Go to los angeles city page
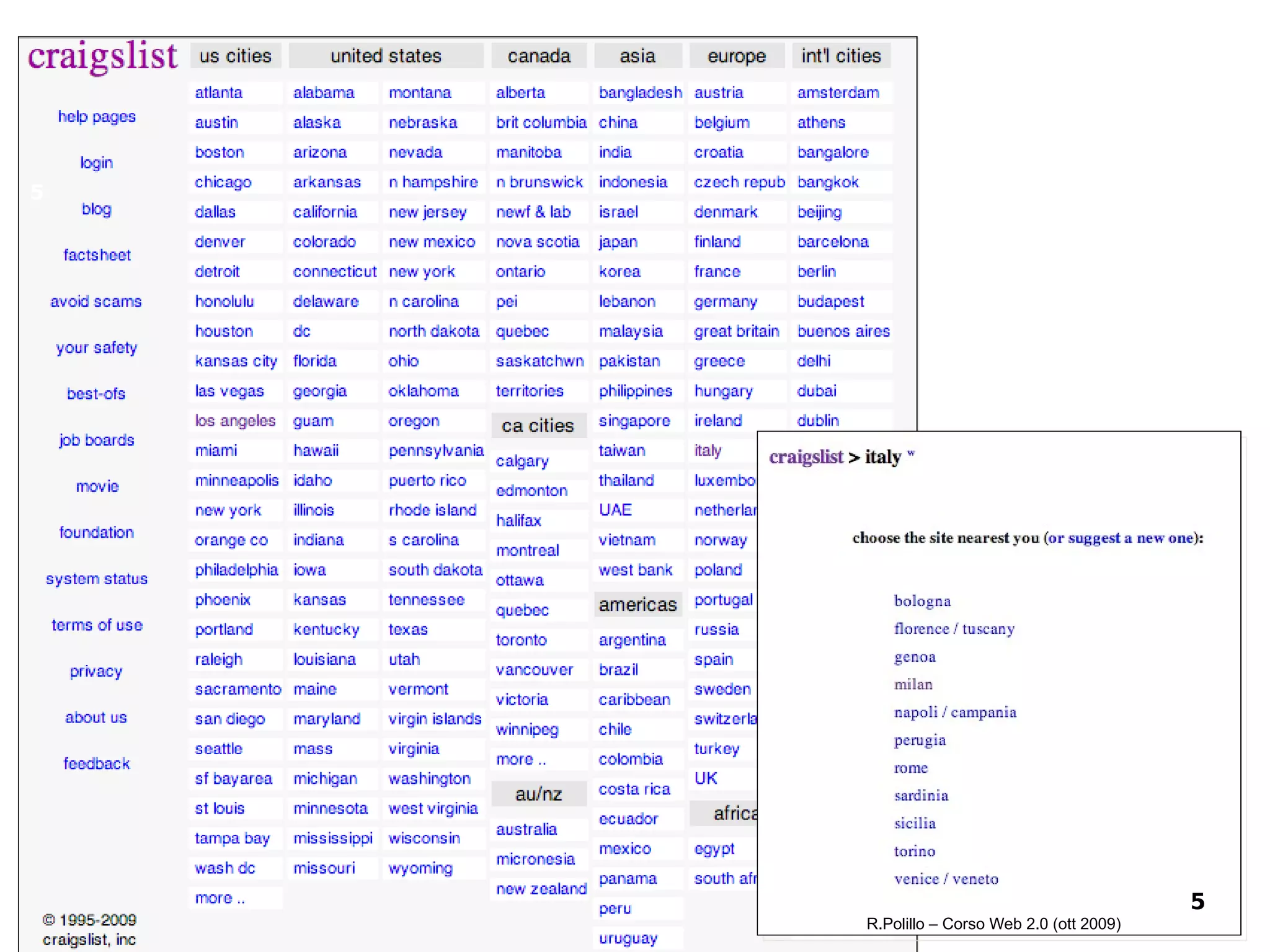This screenshot has height=952, width=1270. coord(235,421)
